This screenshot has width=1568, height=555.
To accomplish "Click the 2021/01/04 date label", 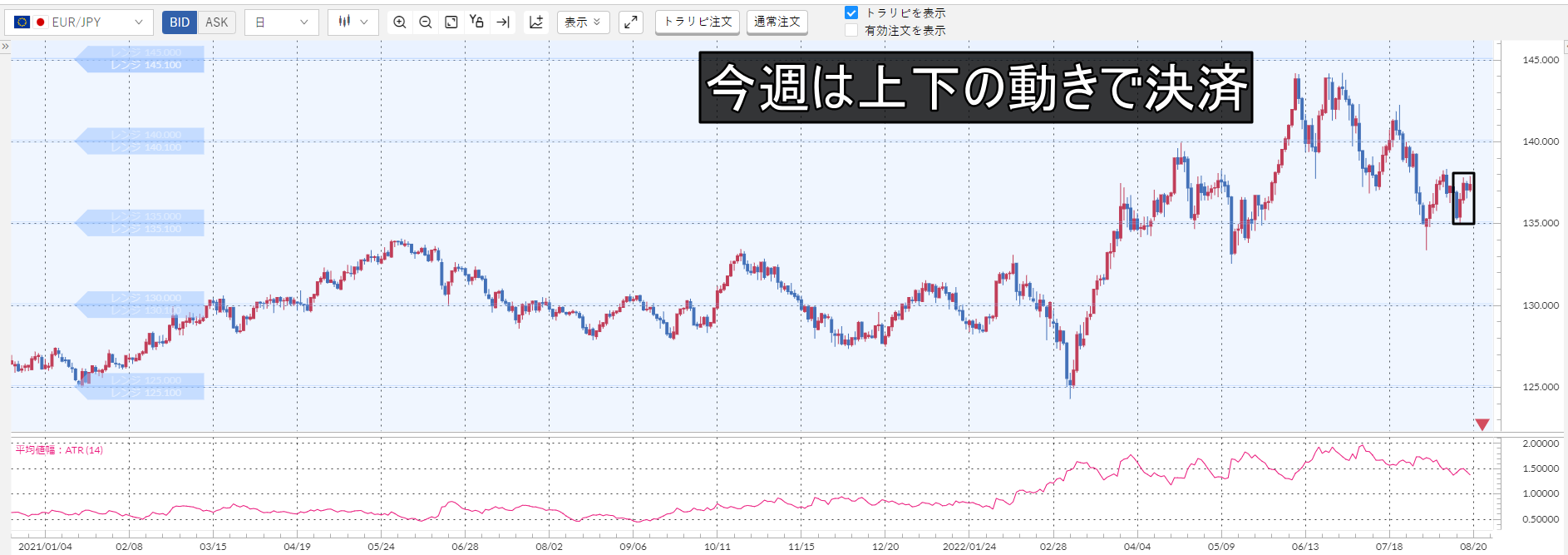I will click(45, 547).
